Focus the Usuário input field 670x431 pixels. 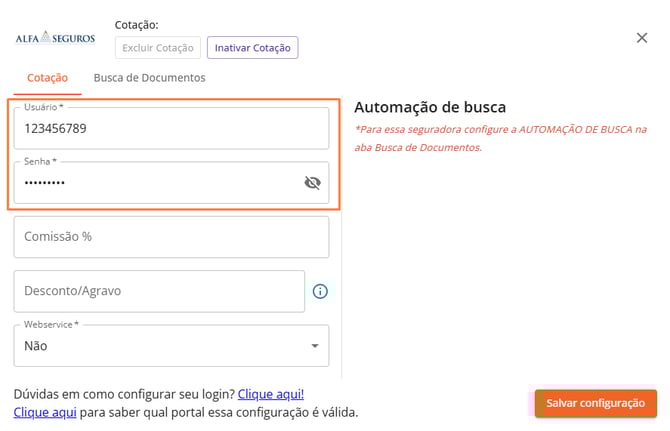[160, 129]
